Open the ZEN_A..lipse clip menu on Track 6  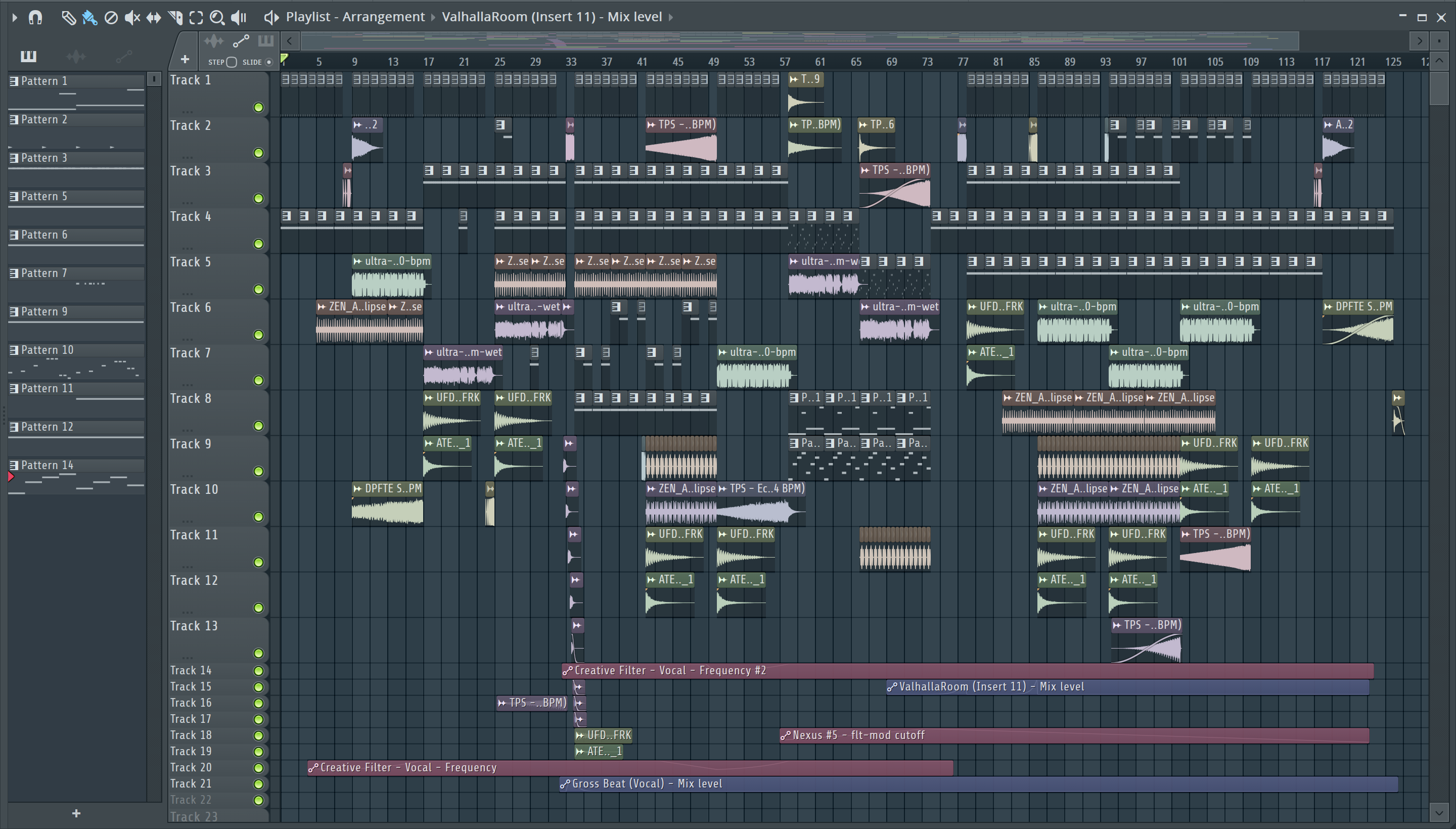[322, 307]
